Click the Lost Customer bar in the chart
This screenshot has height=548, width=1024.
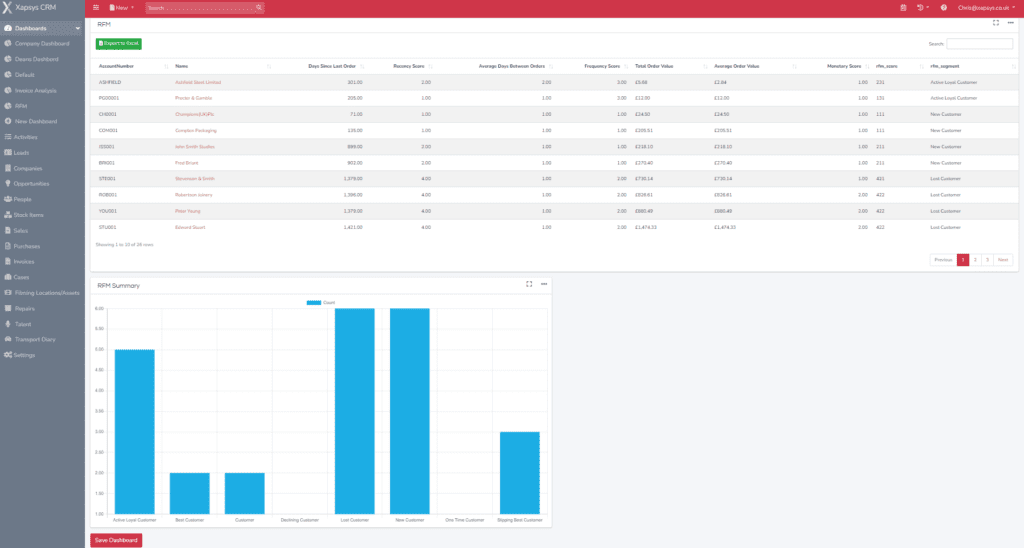point(355,411)
